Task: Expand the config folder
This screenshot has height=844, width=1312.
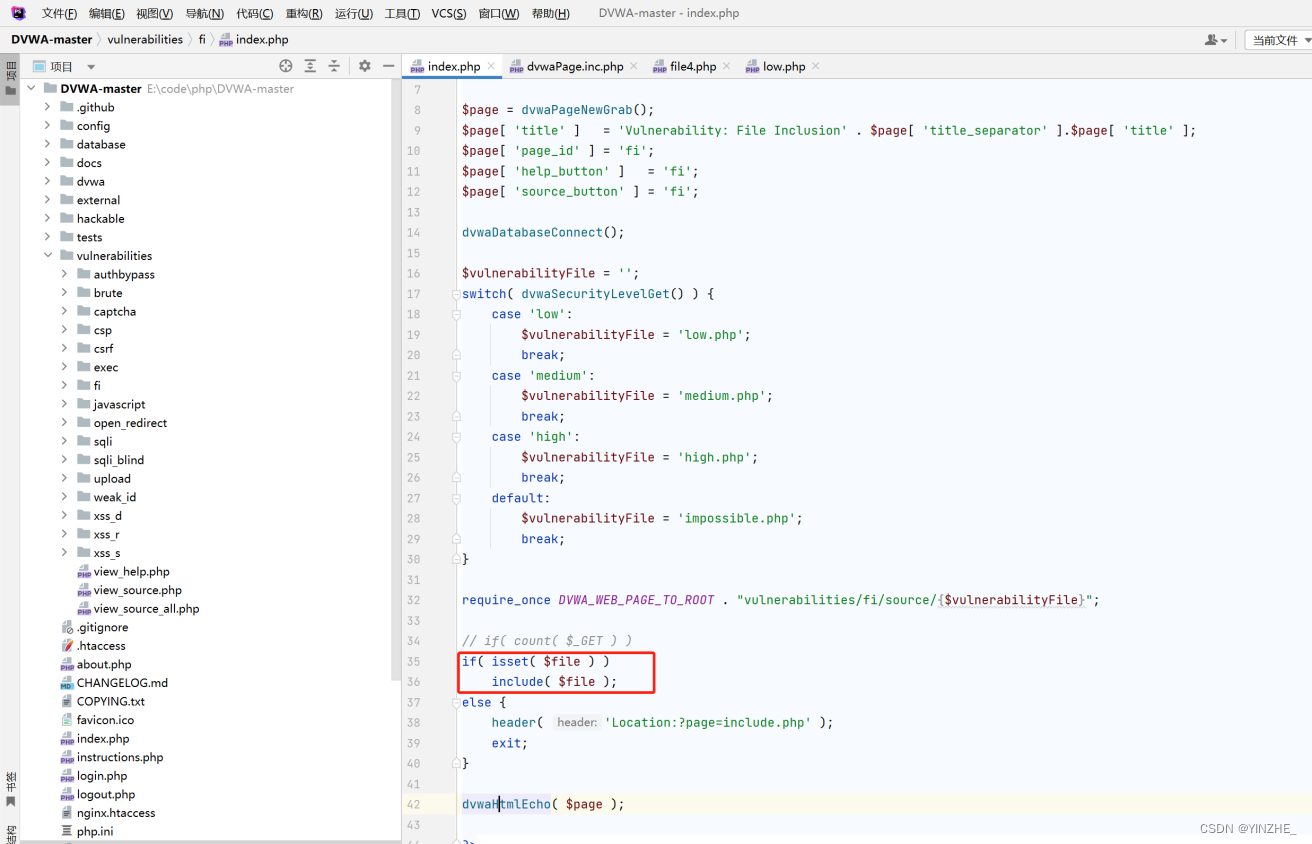Action: (47, 126)
